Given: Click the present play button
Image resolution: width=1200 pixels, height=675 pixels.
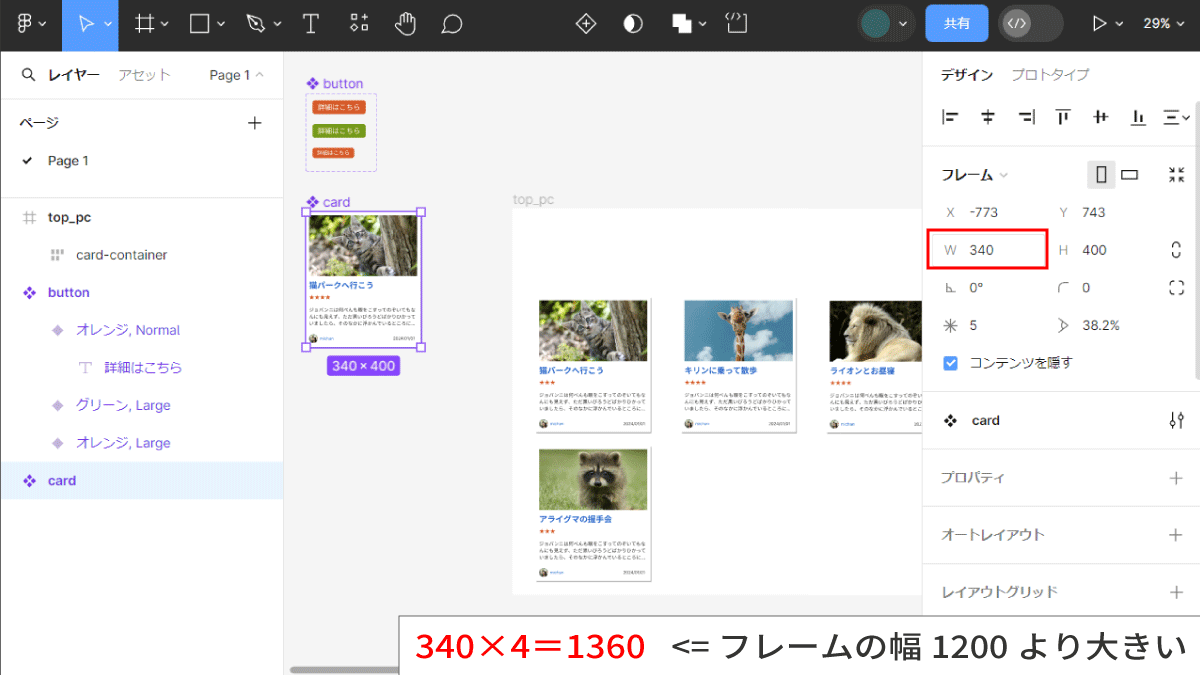Looking at the screenshot, I should (1100, 24).
